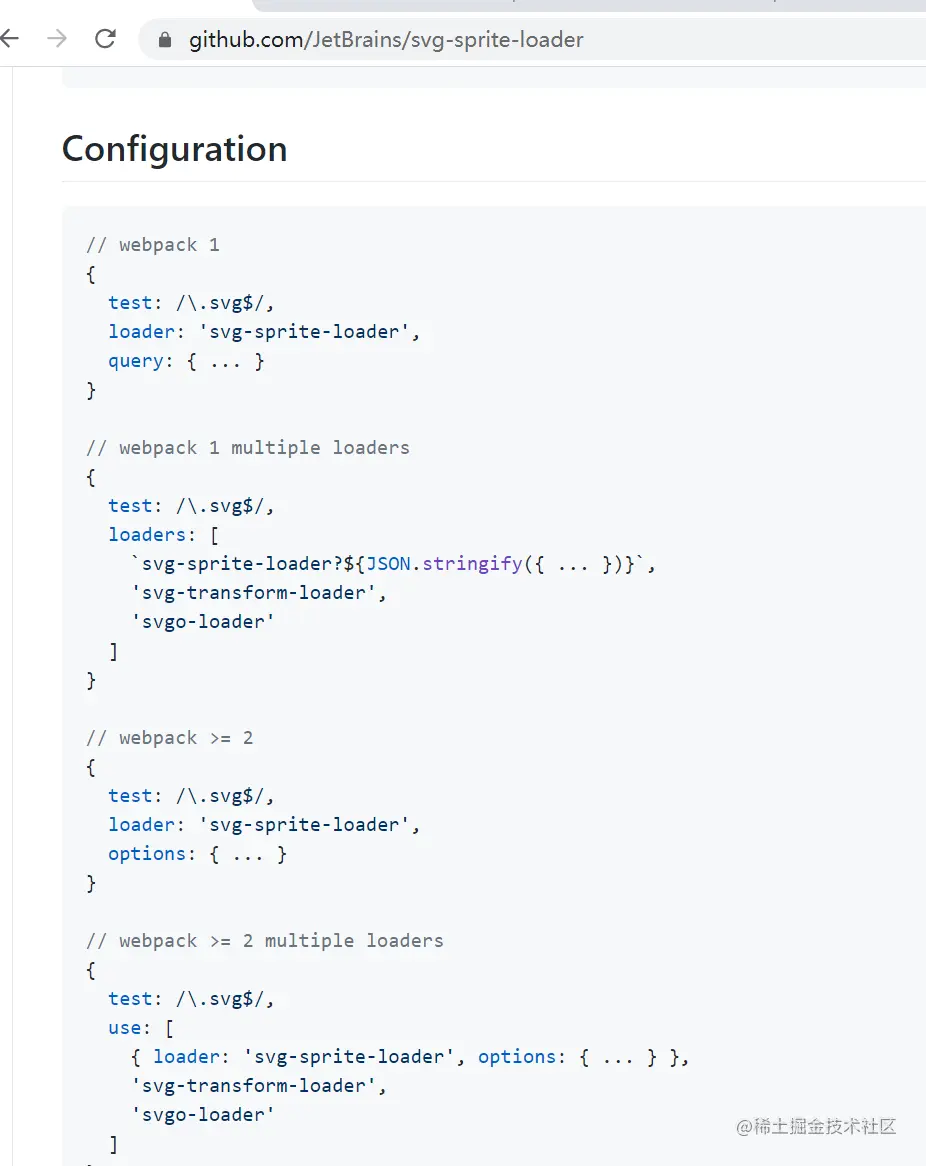
Task: Click the first 'svgo-loader' string
Action: pos(203,622)
